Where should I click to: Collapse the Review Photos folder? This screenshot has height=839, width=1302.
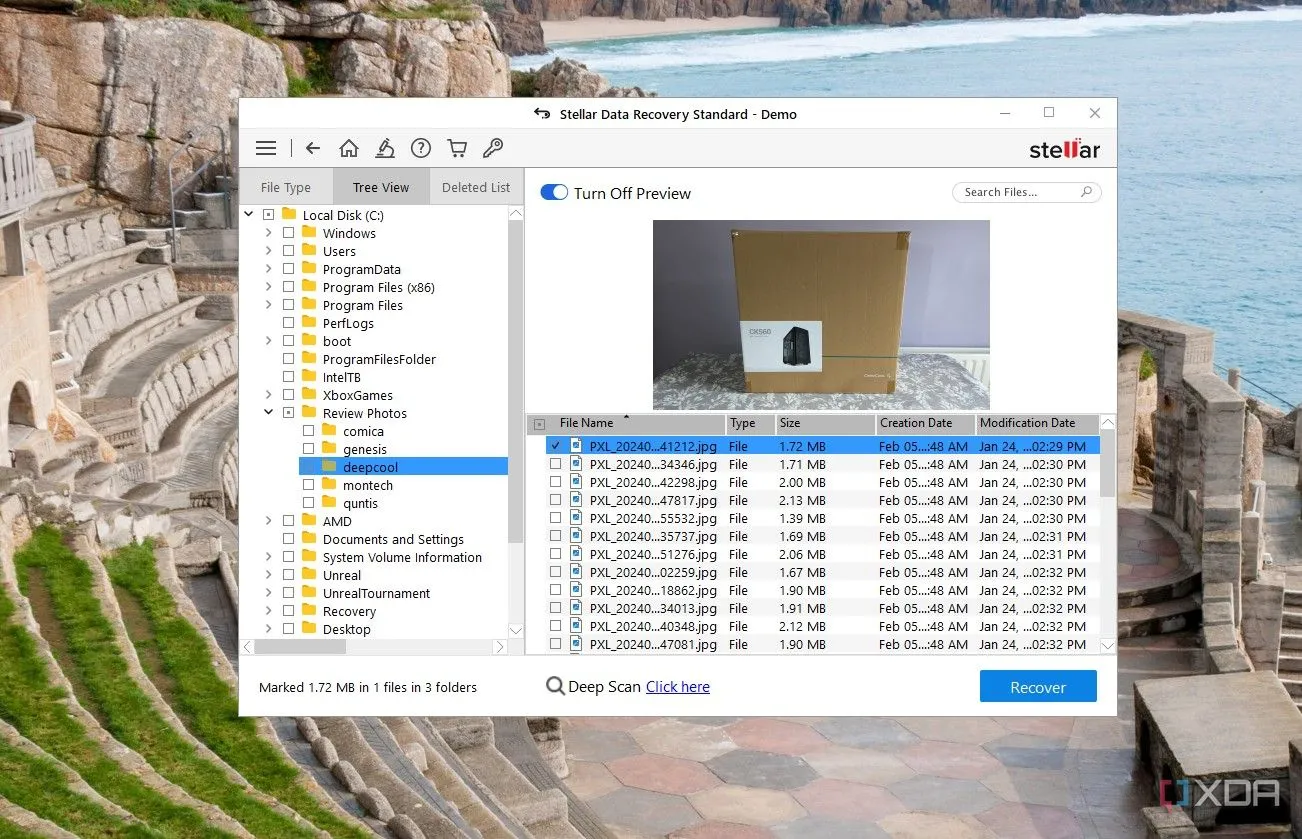268,413
